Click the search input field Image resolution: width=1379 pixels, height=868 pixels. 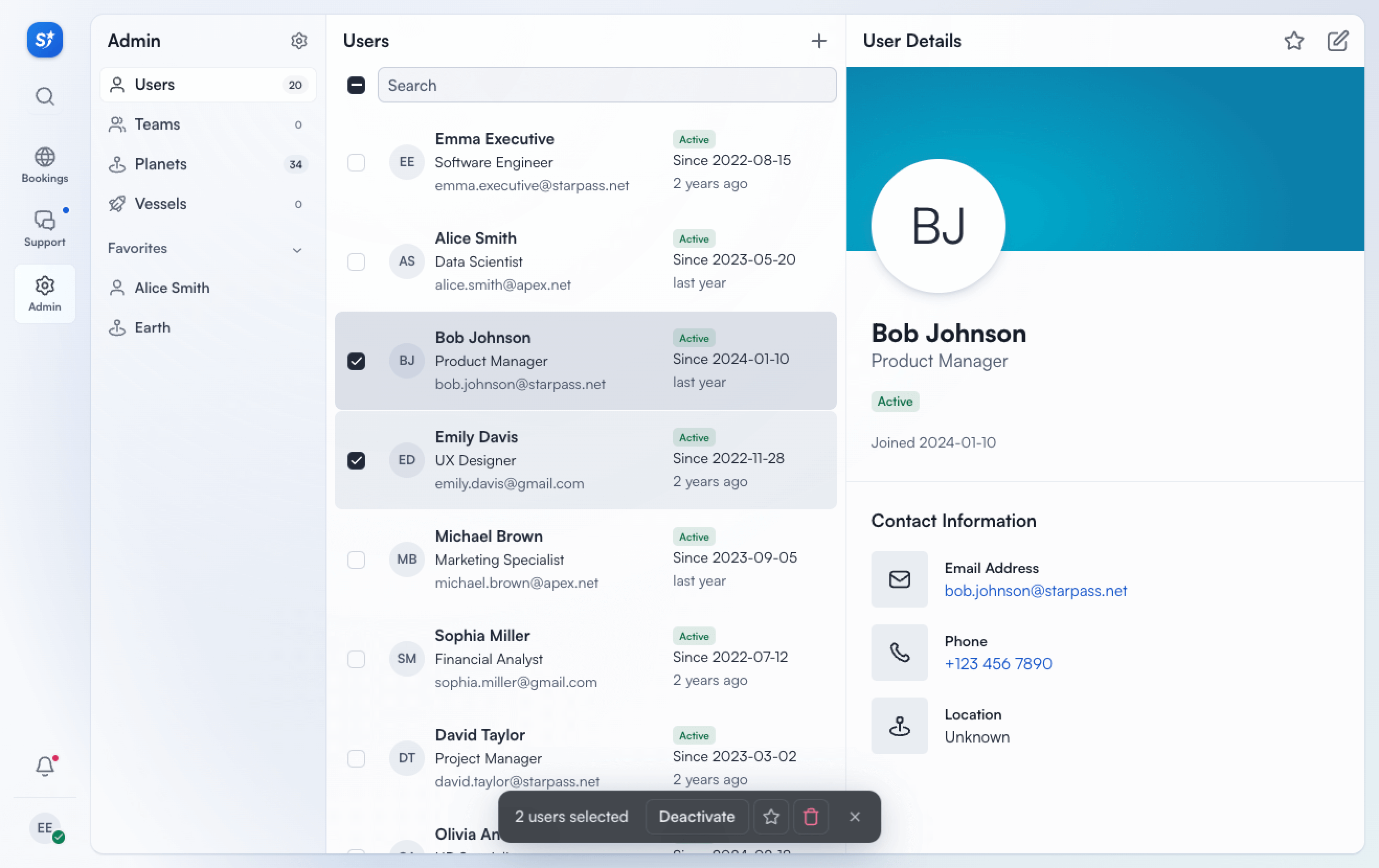(606, 84)
